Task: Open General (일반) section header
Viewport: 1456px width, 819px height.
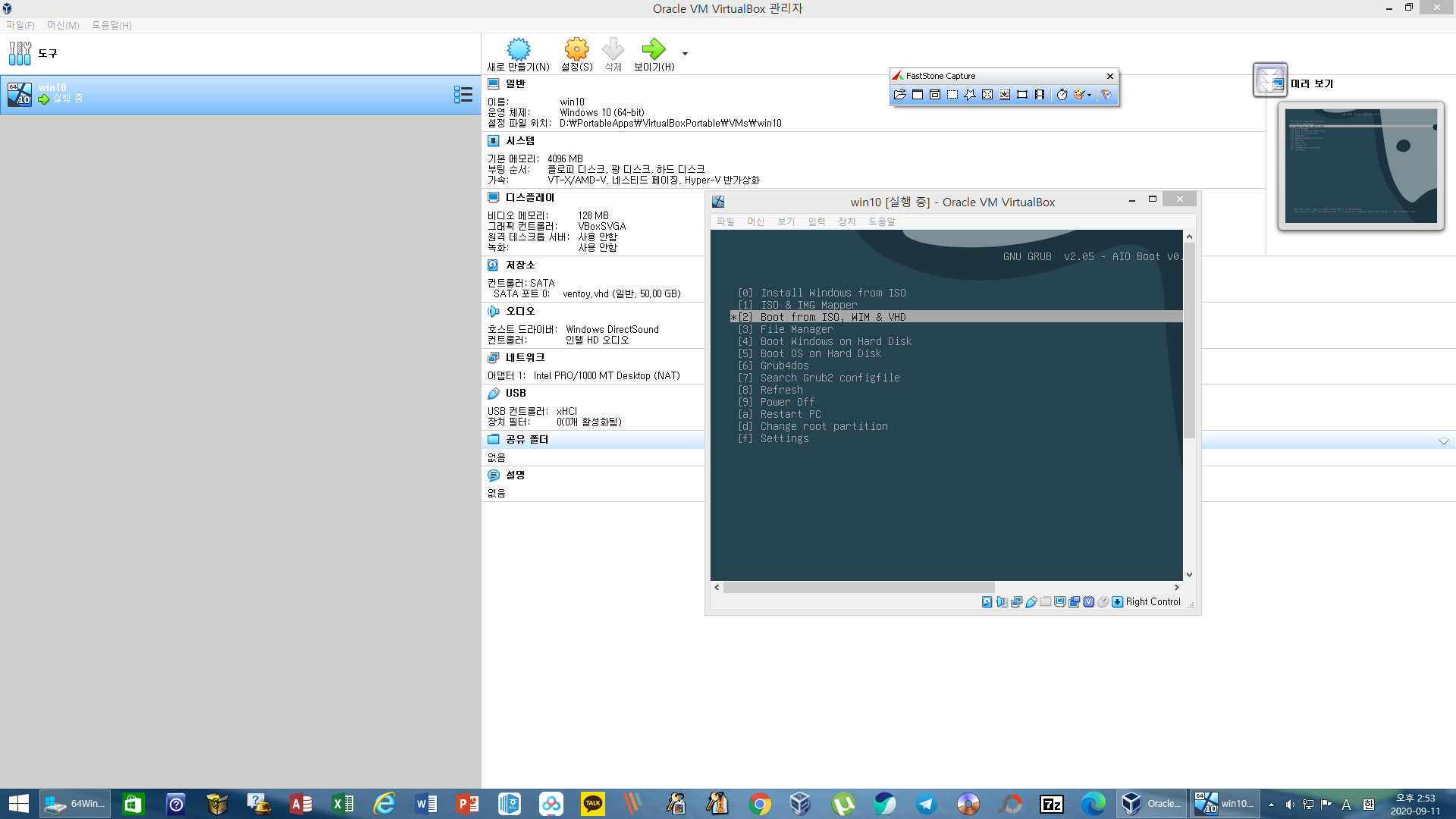Action: [516, 83]
